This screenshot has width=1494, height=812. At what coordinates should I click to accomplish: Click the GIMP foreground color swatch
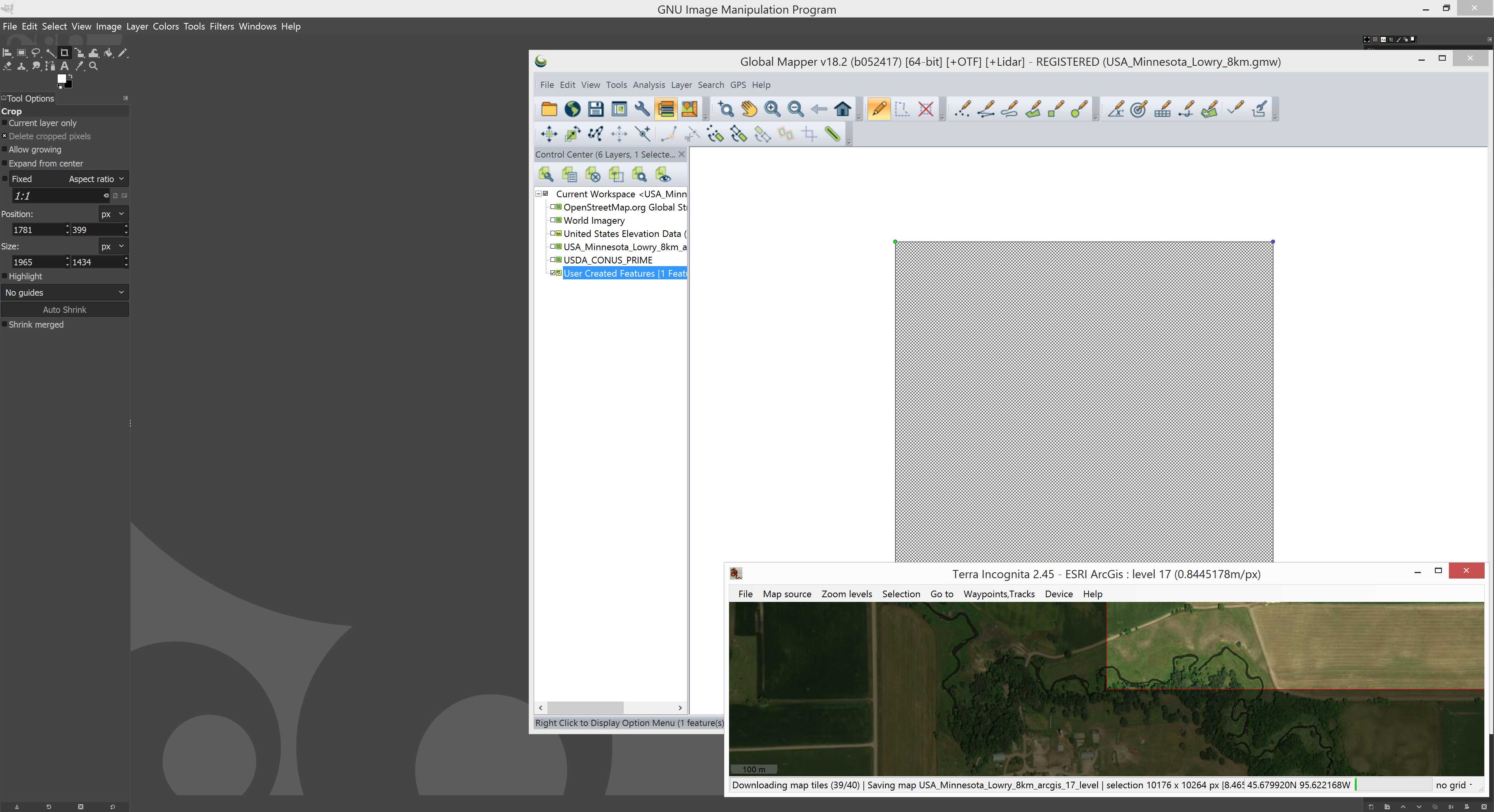(x=61, y=79)
